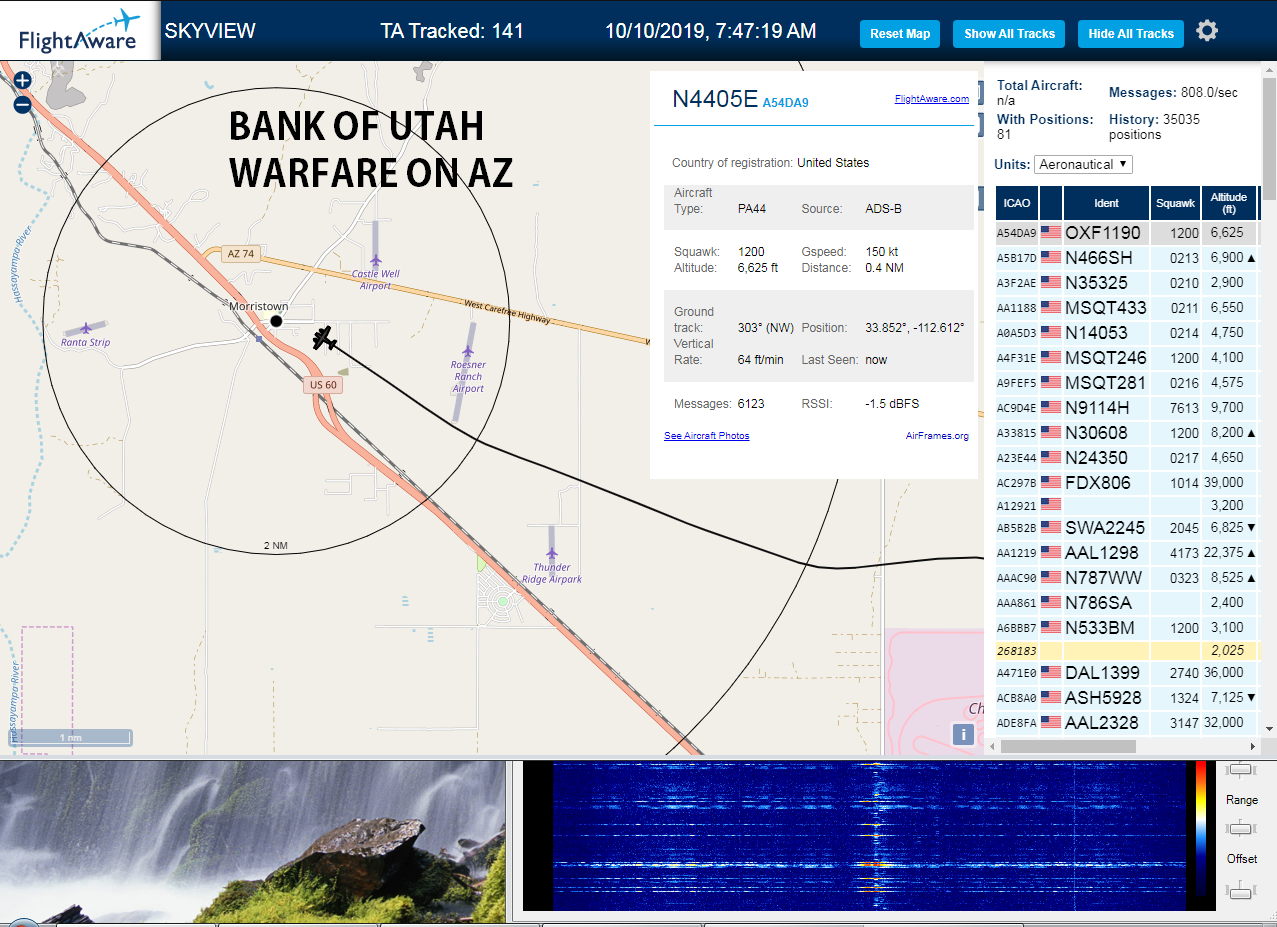The height and width of the screenshot is (927, 1277).
Task: Select the N14053 aircraft row
Action: click(1126, 332)
